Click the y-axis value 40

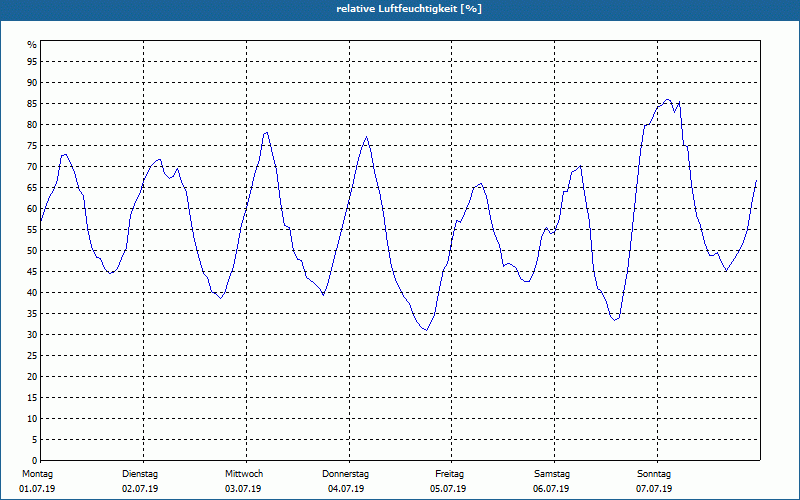click(x=32, y=293)
